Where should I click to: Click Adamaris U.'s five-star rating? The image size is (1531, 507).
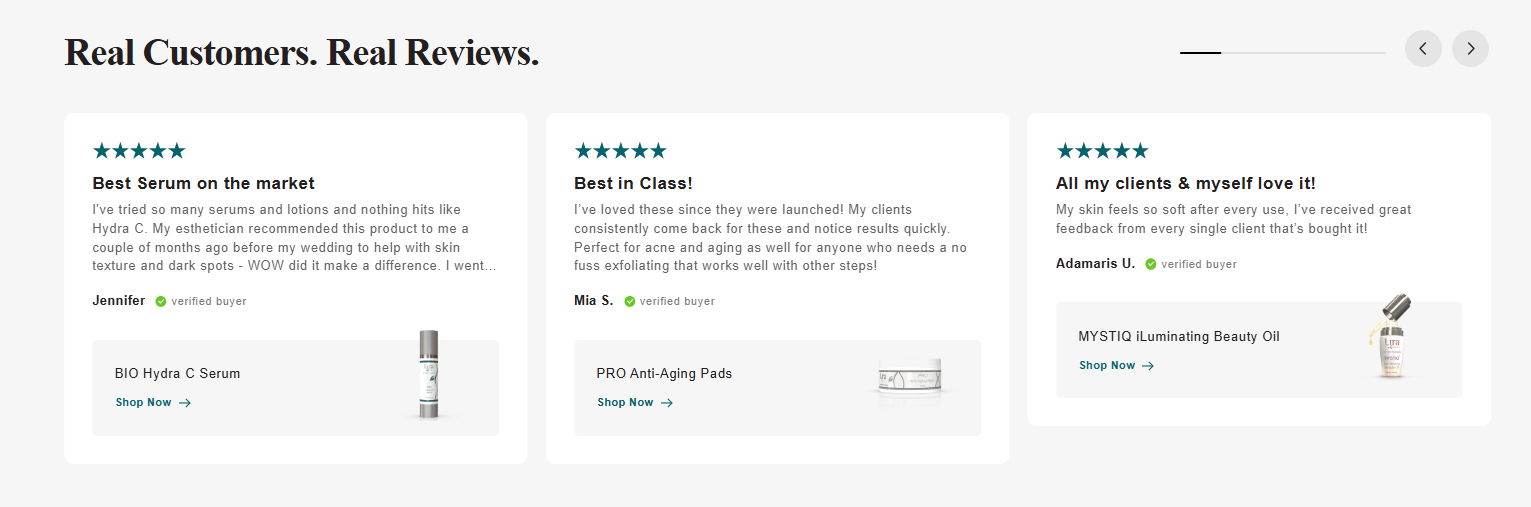[x=1102, y=151]
